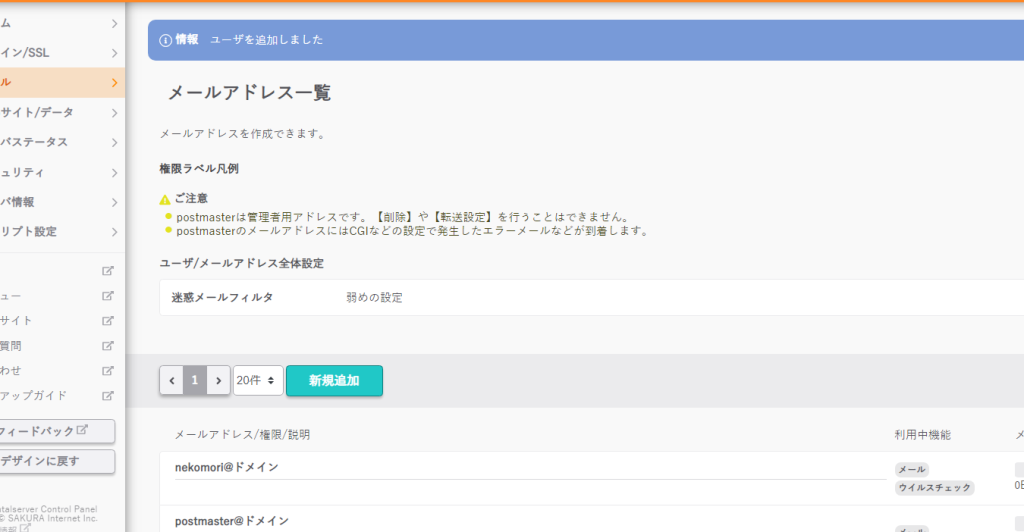
Task: Expand the パステータス sidebar section
Action: [x=60, y=142]
